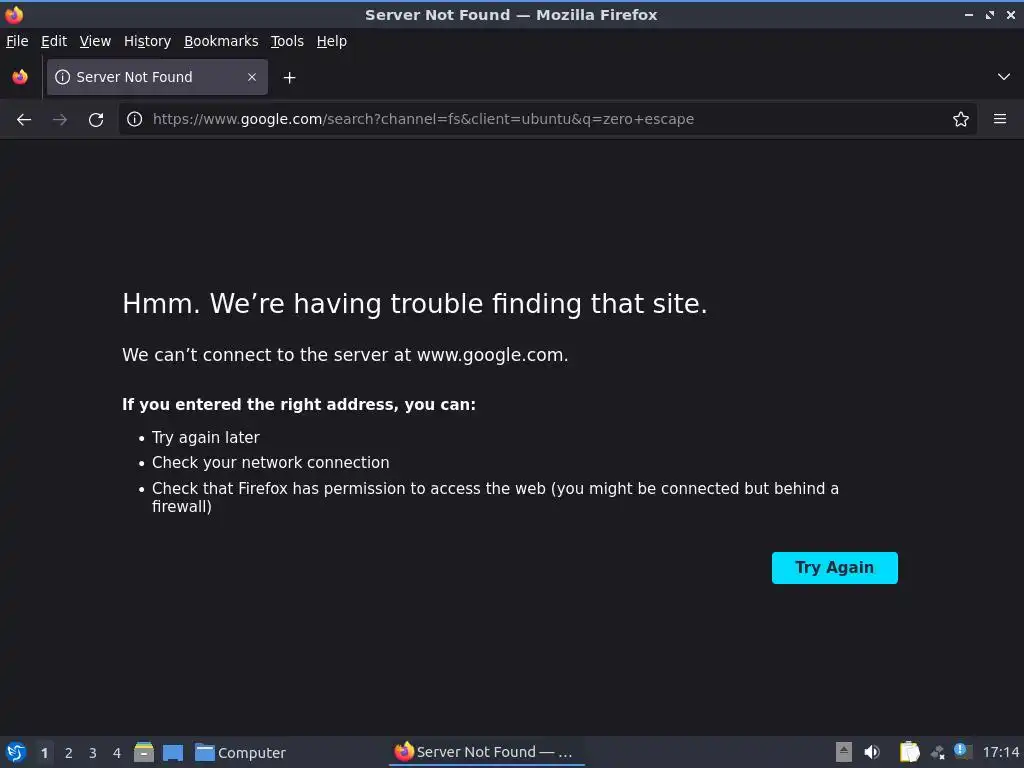Click Firefox logo in the title bar
Screen dimensions: 1024x768
pyautogui.click(x=14, y=14)
